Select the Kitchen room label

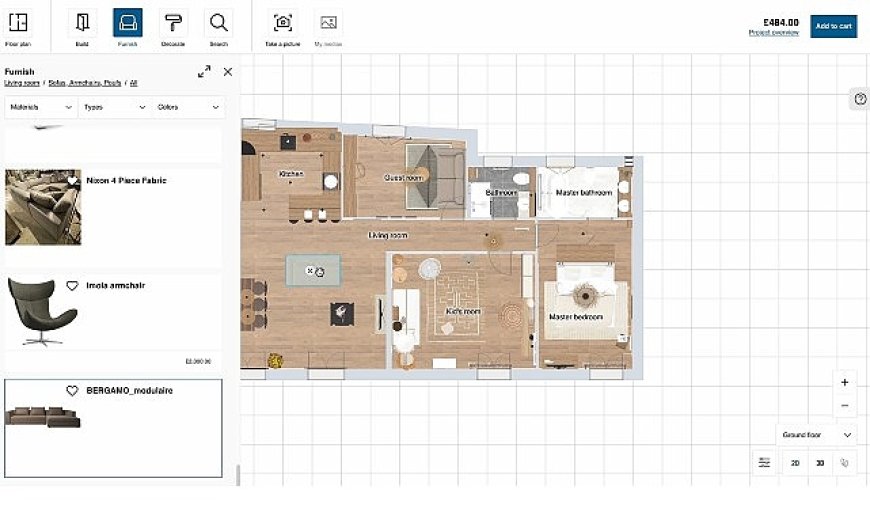pos(291,174)
